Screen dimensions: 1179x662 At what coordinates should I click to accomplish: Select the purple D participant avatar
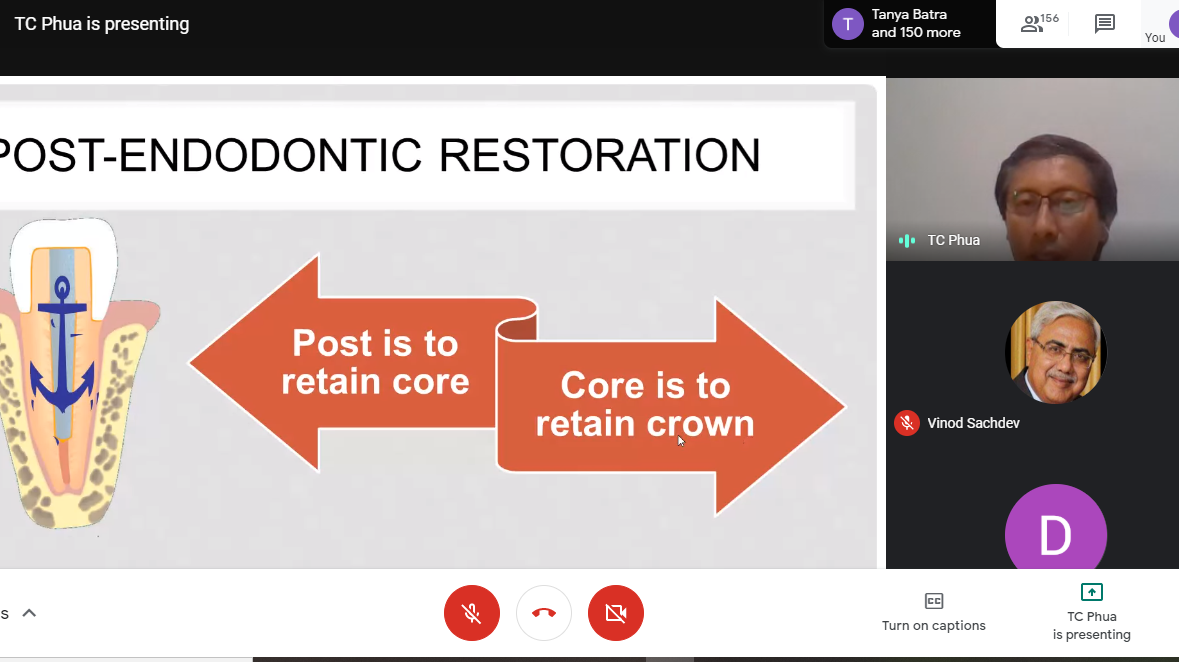(x=1055, y=534)
